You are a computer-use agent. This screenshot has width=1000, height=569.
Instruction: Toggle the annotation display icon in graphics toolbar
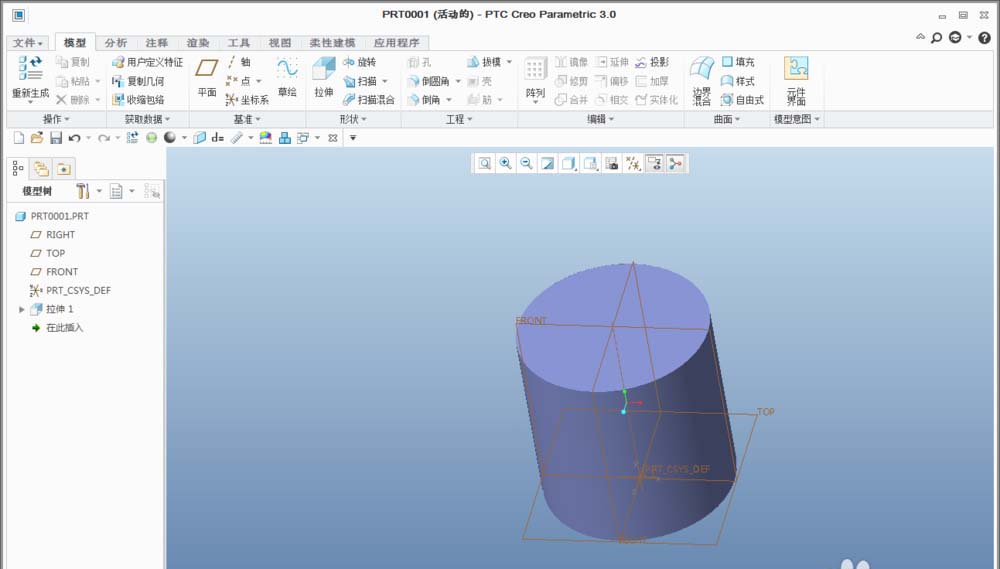[x=654, y=164]
